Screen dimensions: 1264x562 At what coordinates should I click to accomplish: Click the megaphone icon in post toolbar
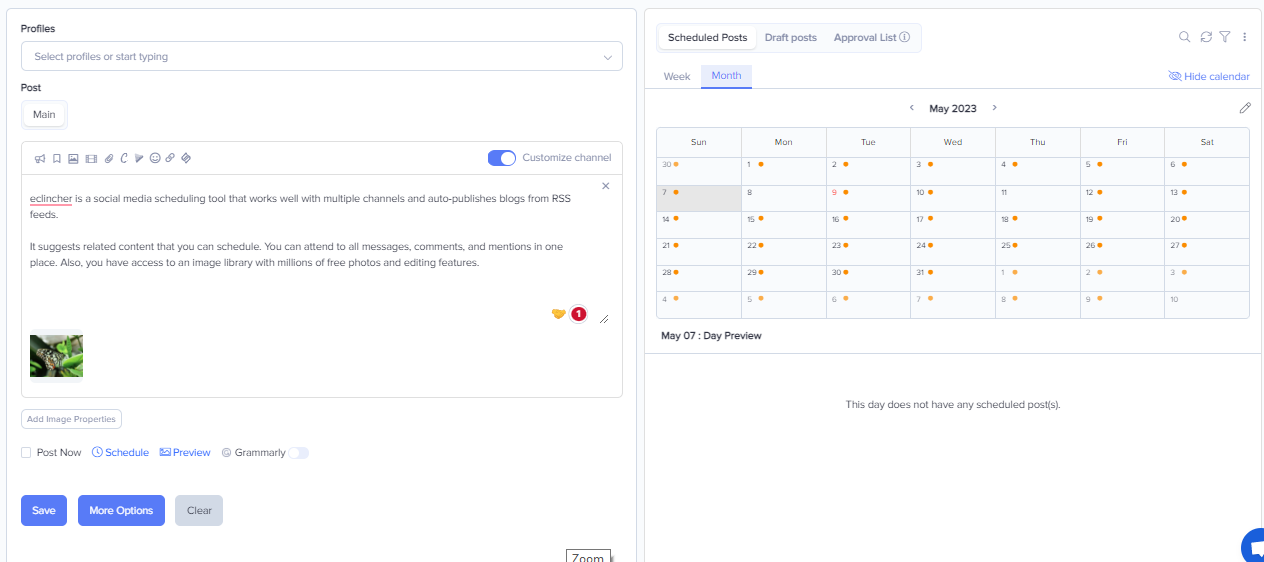click(41, 158)
